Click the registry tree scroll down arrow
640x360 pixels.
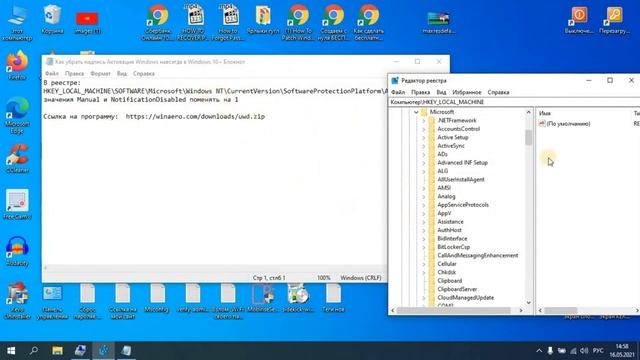point(529,302)
